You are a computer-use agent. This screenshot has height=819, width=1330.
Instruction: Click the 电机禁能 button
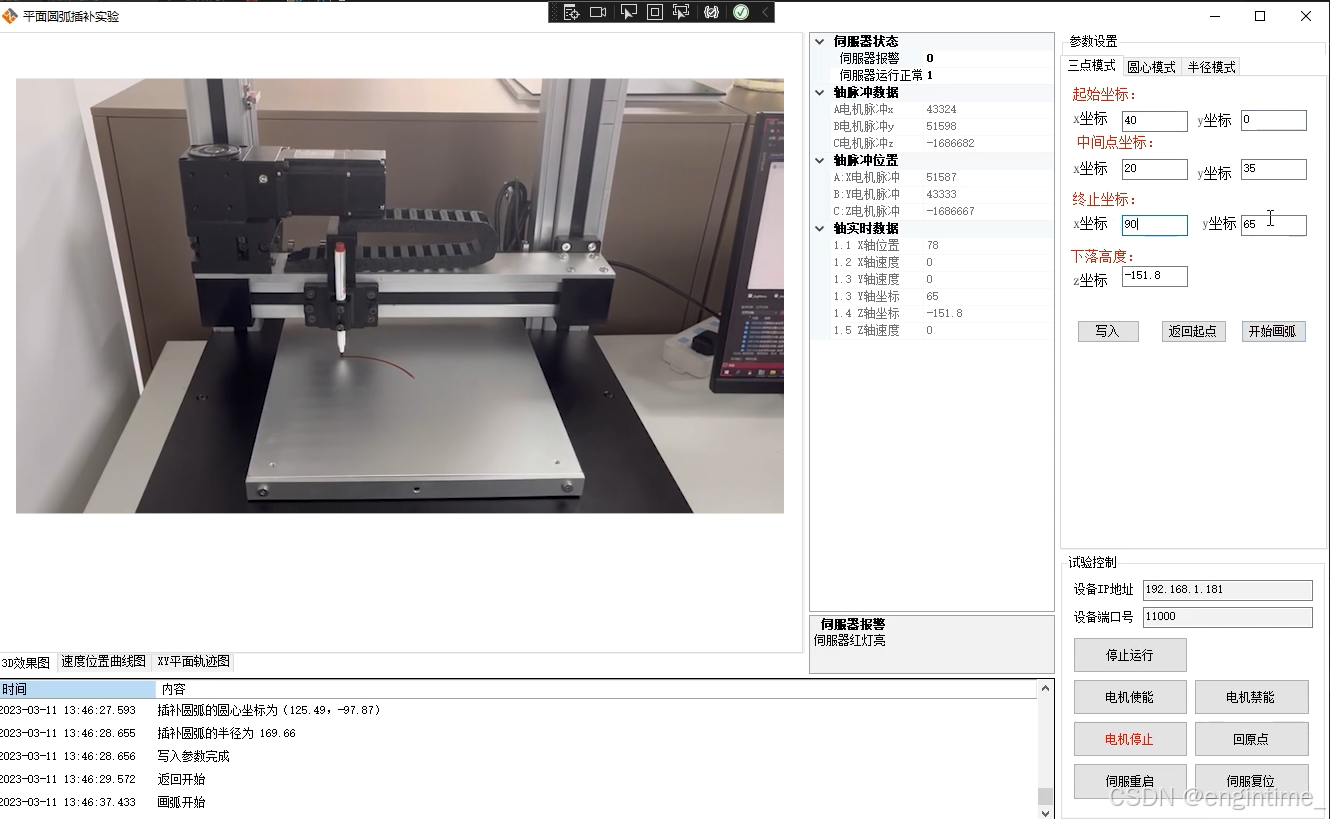pos(1251,697)
